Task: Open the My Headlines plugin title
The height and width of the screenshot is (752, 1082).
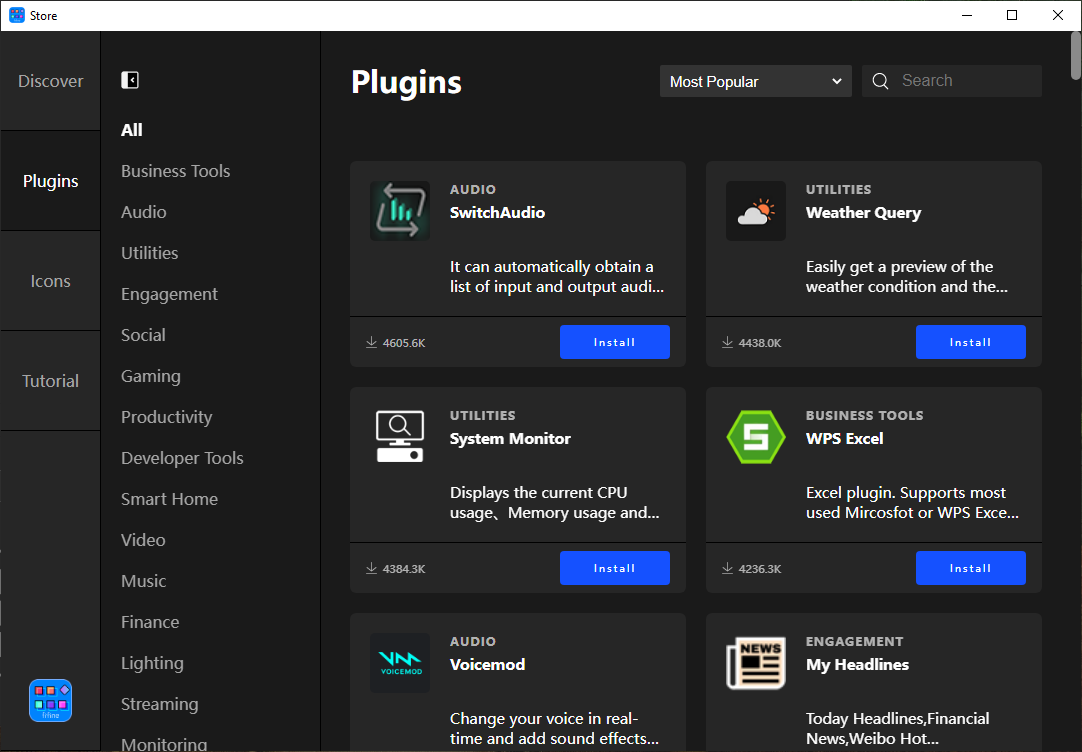Action: tap(857, 664)
